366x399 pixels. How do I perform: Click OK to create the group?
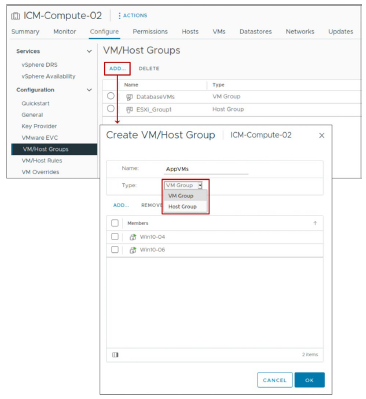point(309,380)
